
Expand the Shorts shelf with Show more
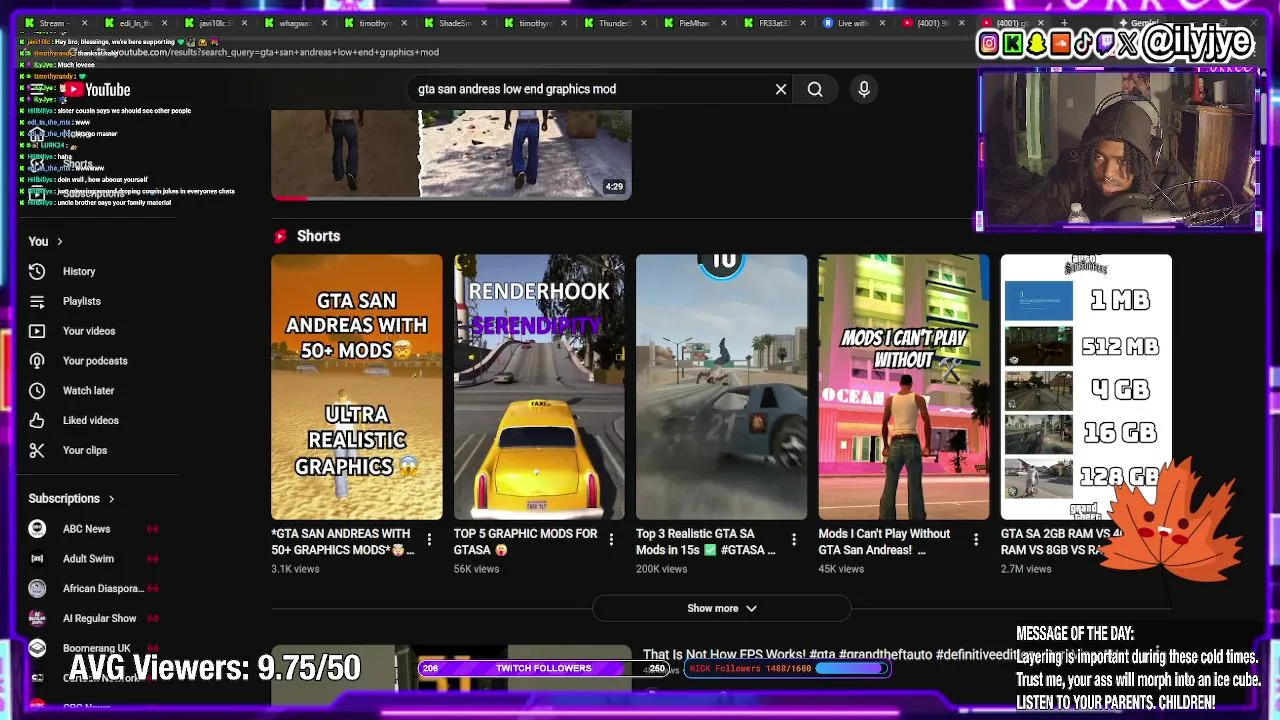click(722, 608)
